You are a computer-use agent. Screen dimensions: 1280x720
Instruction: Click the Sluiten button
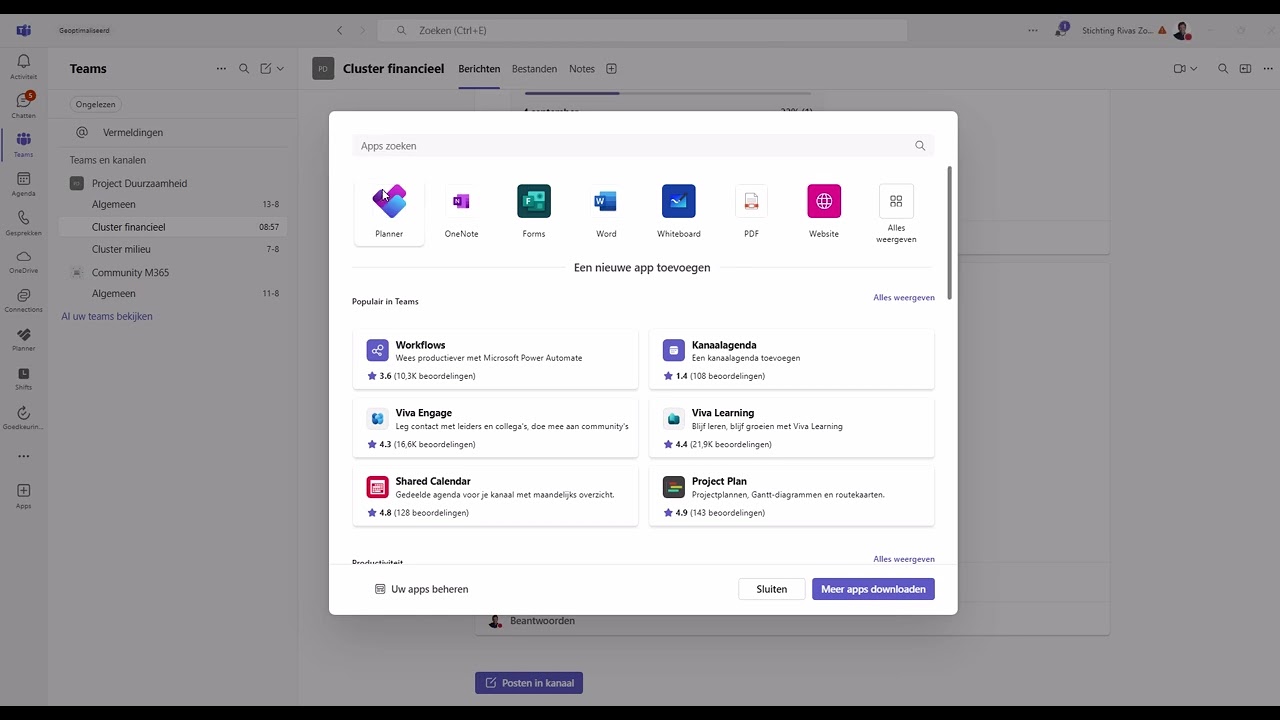(772, 589)
